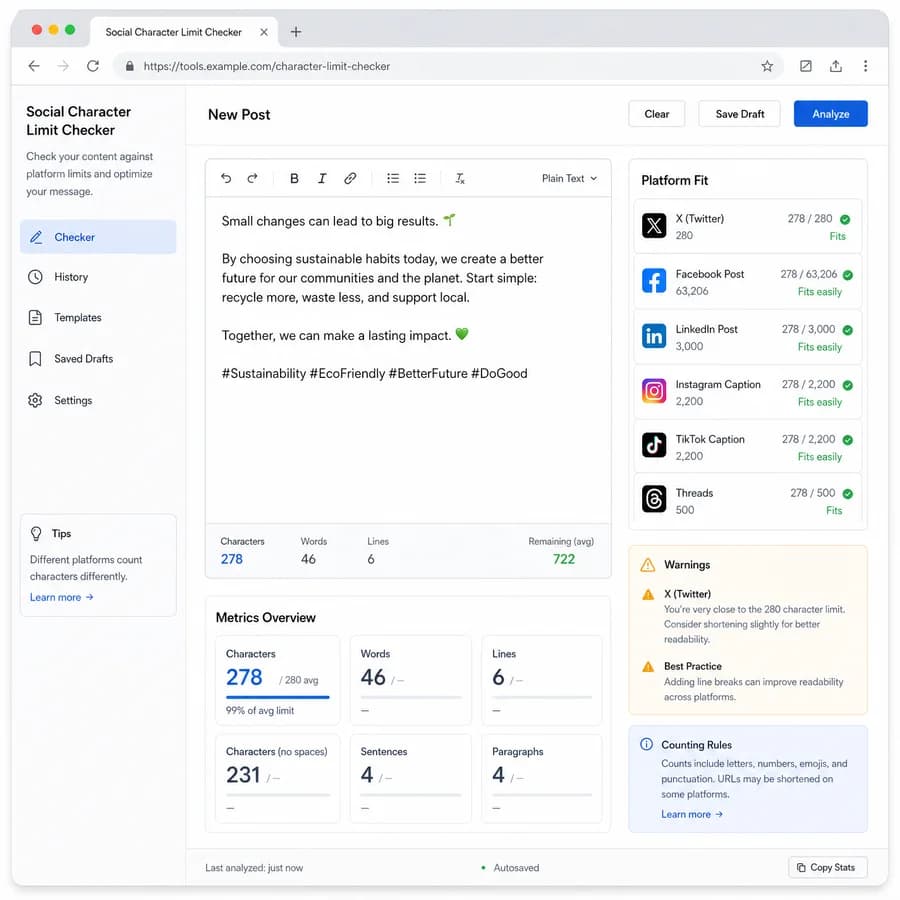Image resolution: width=900 pixels, height=900 pixels.
Task: Click the TikTok platform logo
Action: tap(654, 445)
